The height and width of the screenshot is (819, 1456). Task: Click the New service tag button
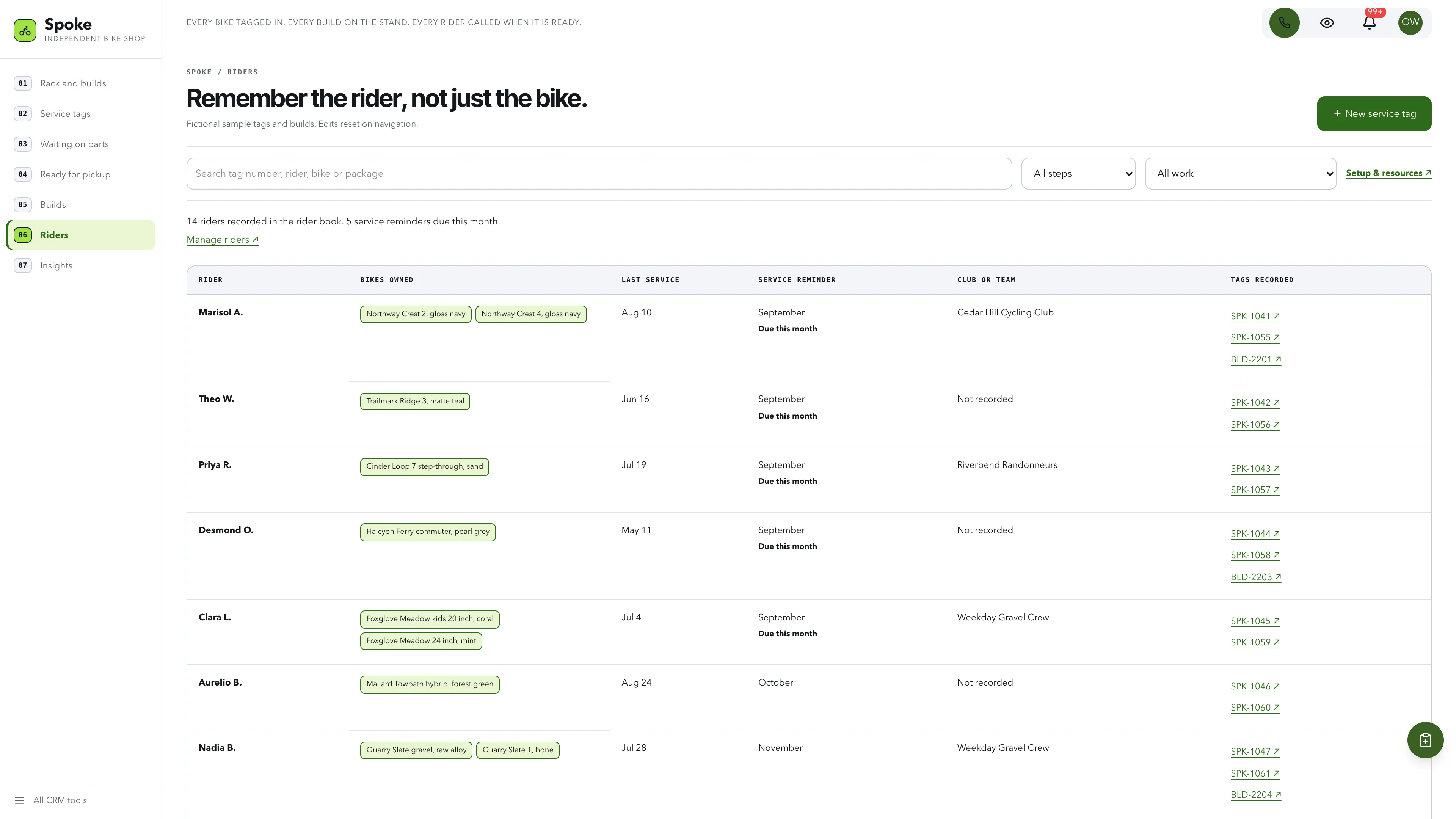pos(1374,114)
